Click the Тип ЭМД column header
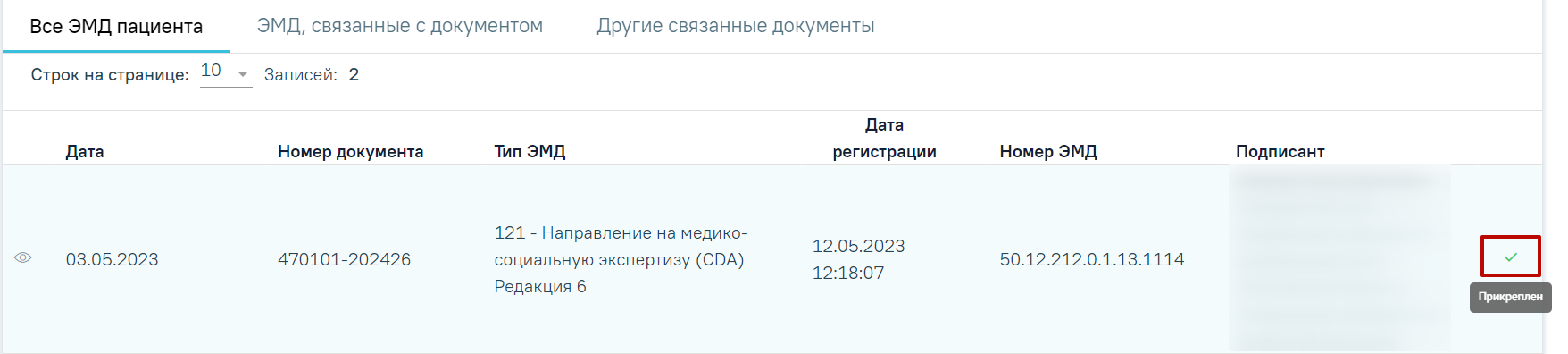 (530, 151)
